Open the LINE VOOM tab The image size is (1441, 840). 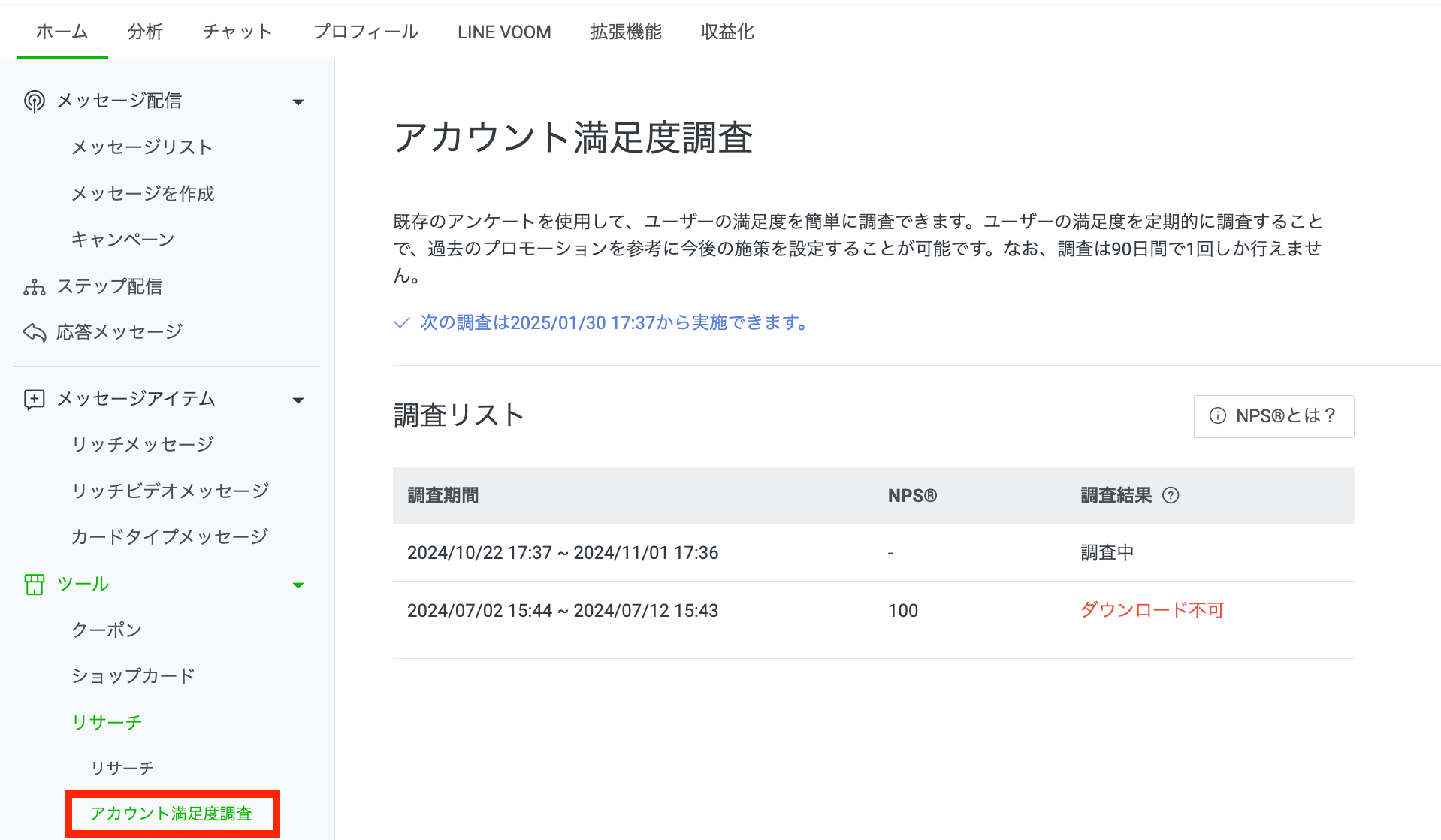pos(504,32)
